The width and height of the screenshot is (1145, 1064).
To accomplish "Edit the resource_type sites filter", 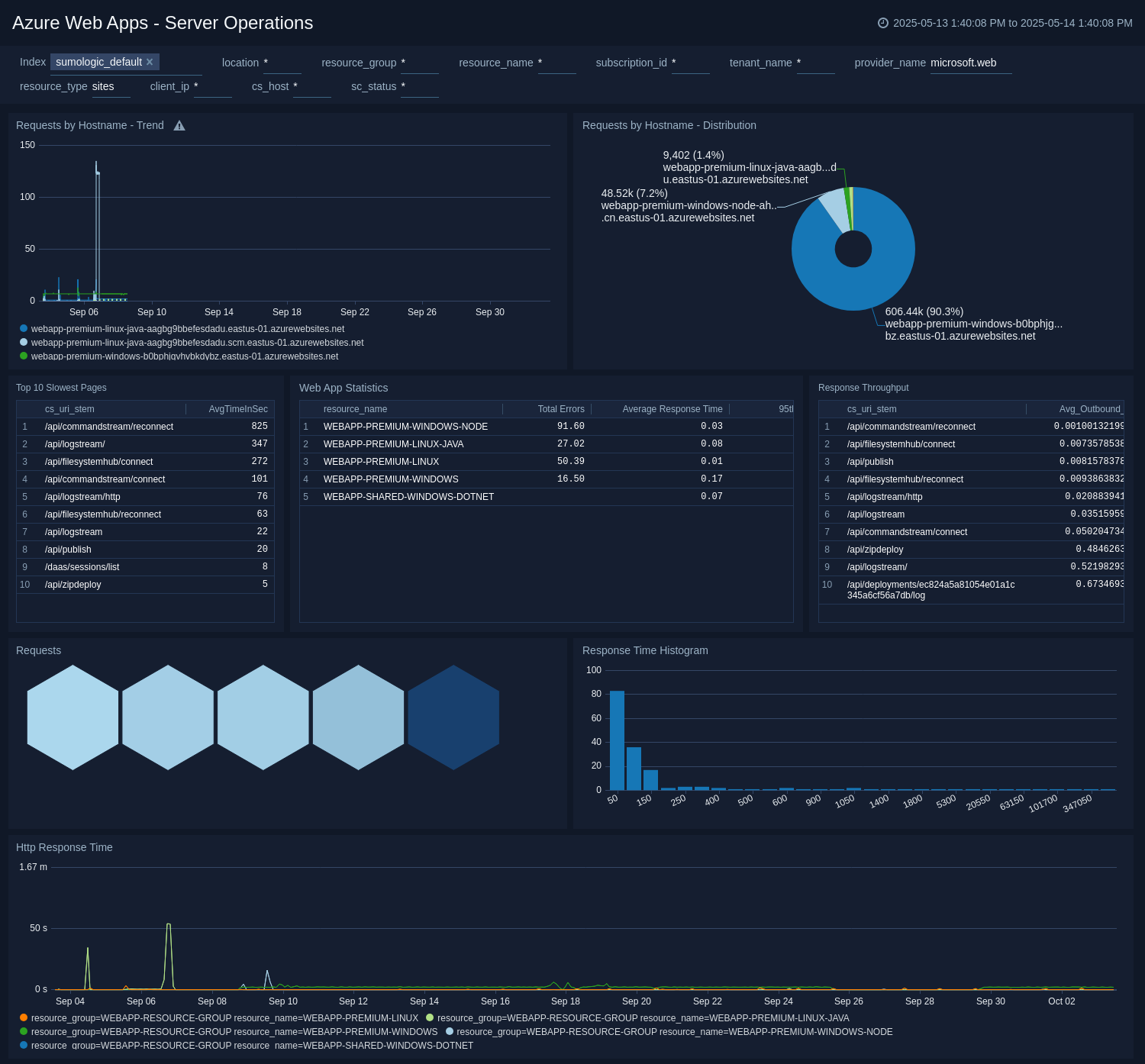I will pos(111,87).
